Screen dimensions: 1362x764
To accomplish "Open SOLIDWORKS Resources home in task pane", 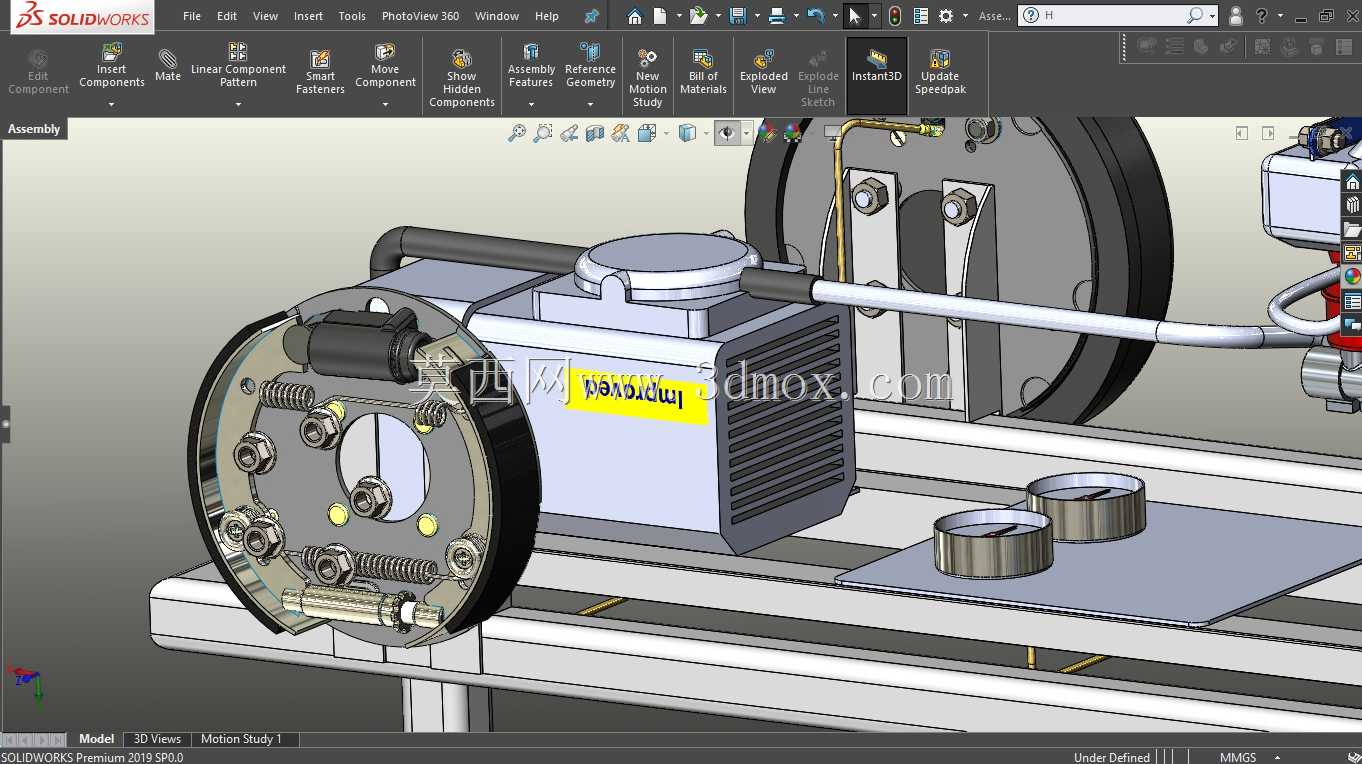I will (1352, 182).
